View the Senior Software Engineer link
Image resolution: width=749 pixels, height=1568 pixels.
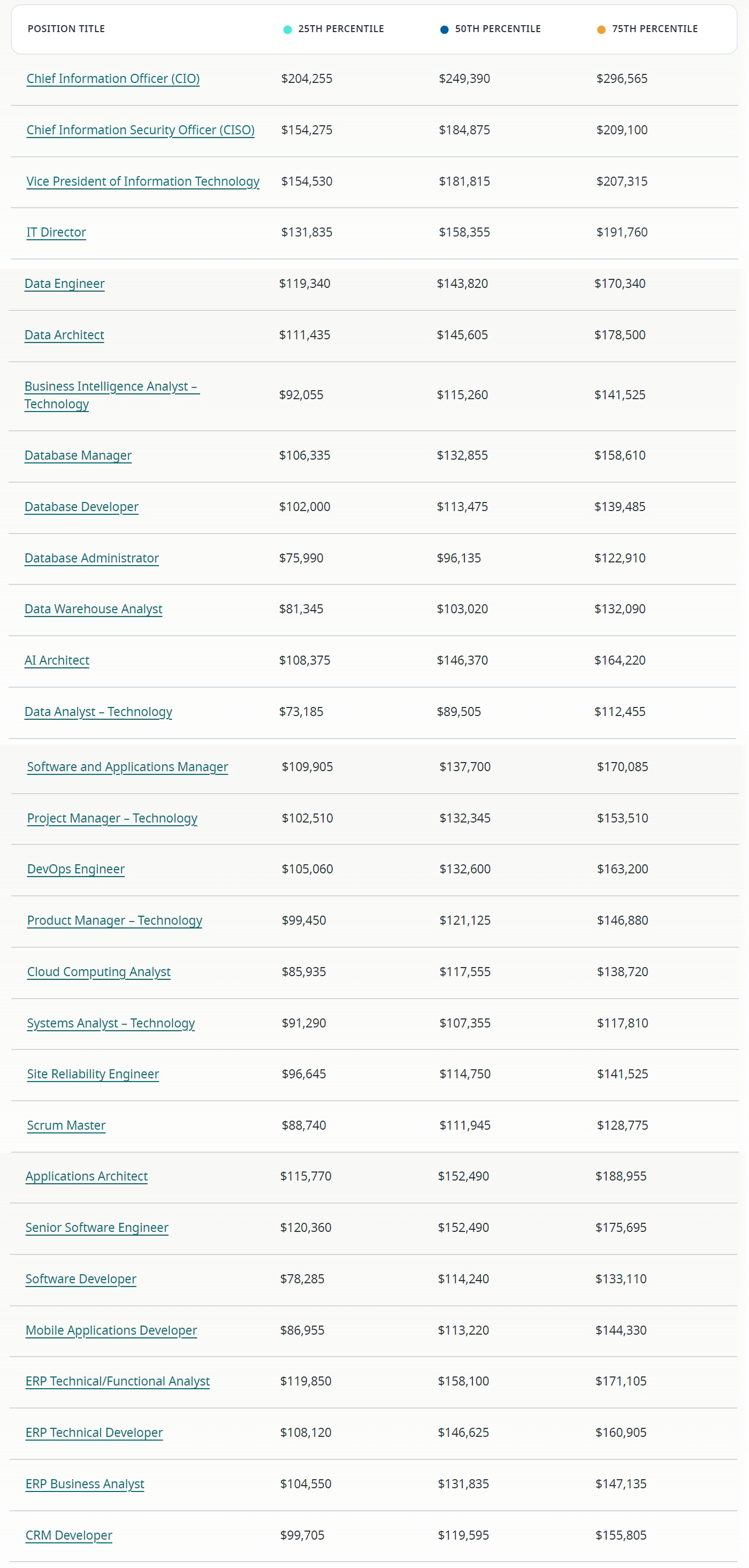[97, 1227]
